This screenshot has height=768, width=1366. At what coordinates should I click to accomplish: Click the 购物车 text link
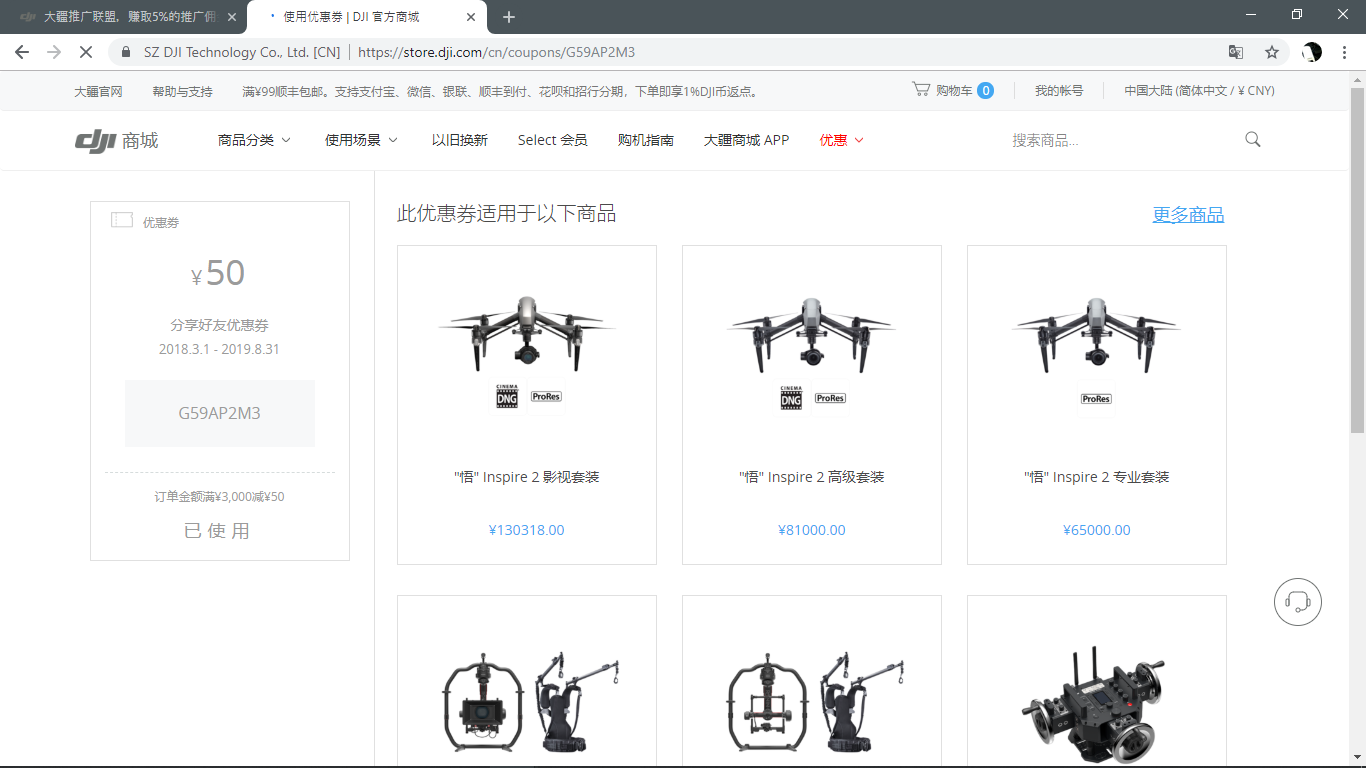[x=954, y=90]
